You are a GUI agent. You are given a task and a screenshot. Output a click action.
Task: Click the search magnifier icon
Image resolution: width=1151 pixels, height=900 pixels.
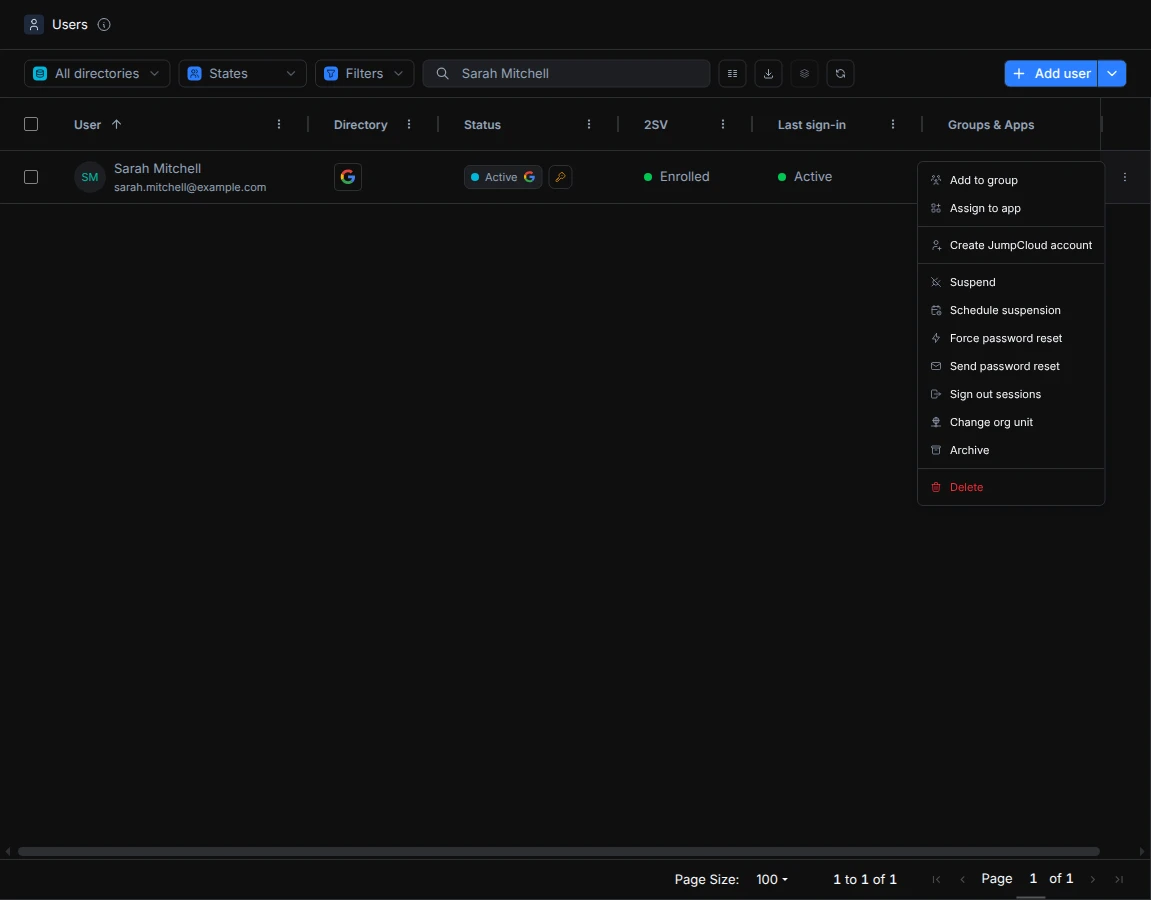pyautogui.click(x=443, y=73)
